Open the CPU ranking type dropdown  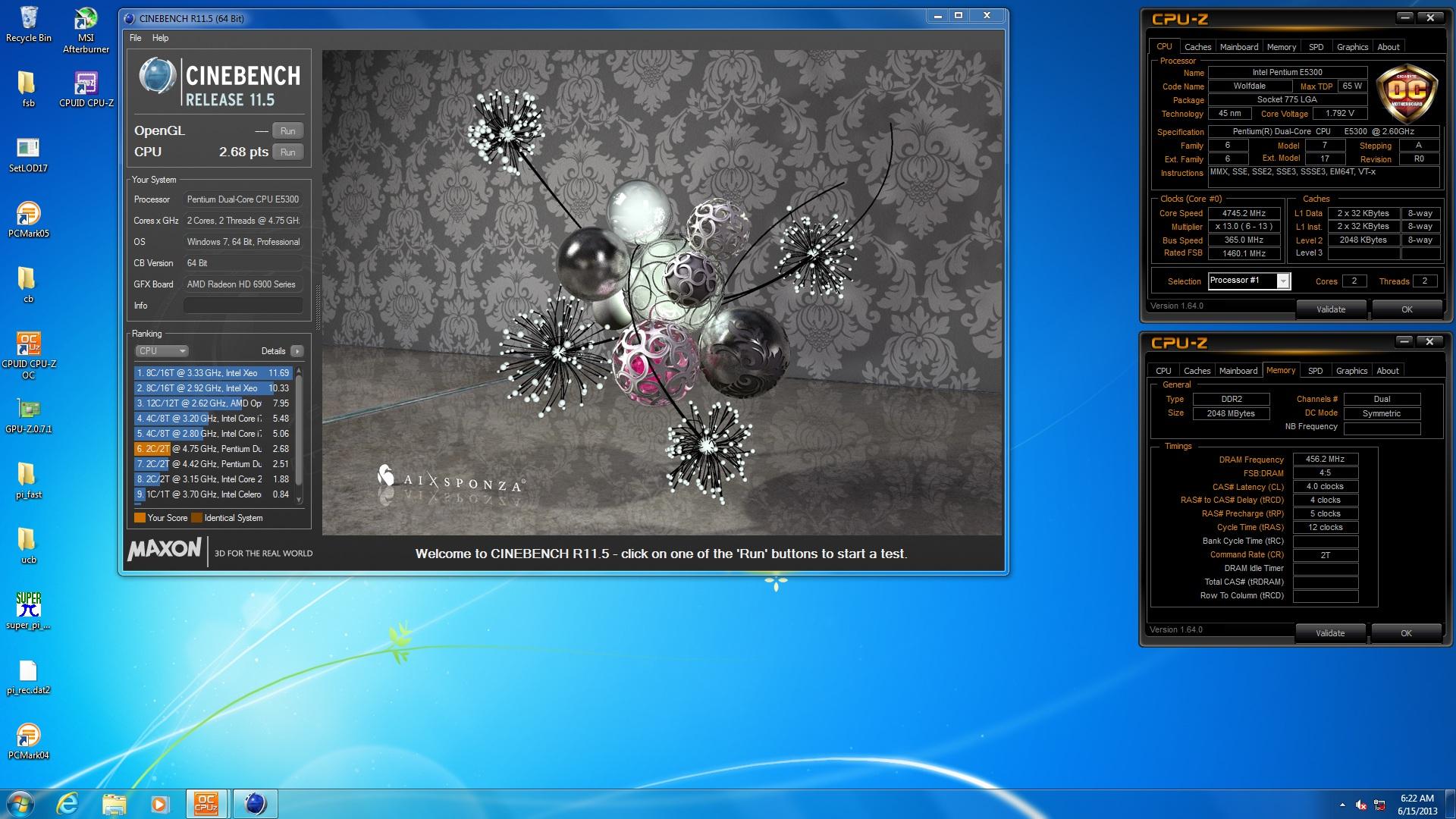[162, 351]
